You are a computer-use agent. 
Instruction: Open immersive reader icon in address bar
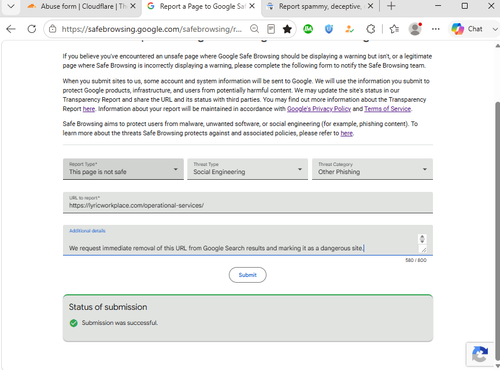(271, 29)
